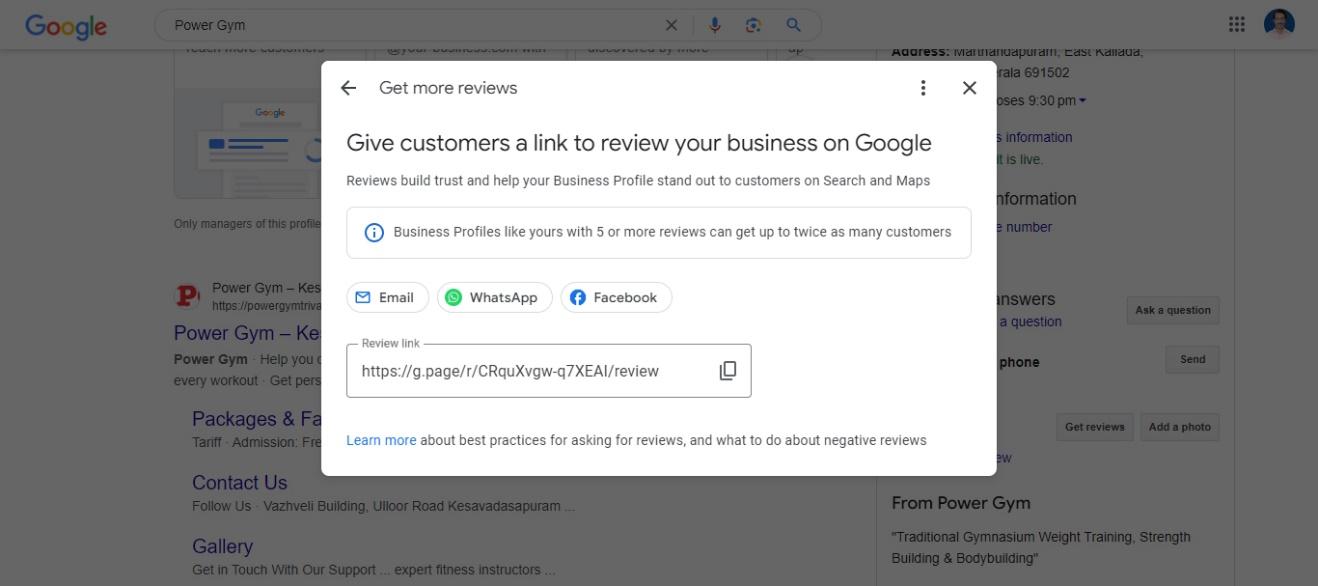Share review link via WhatsApp
The image size is (1318, 586).
(495, 297)
